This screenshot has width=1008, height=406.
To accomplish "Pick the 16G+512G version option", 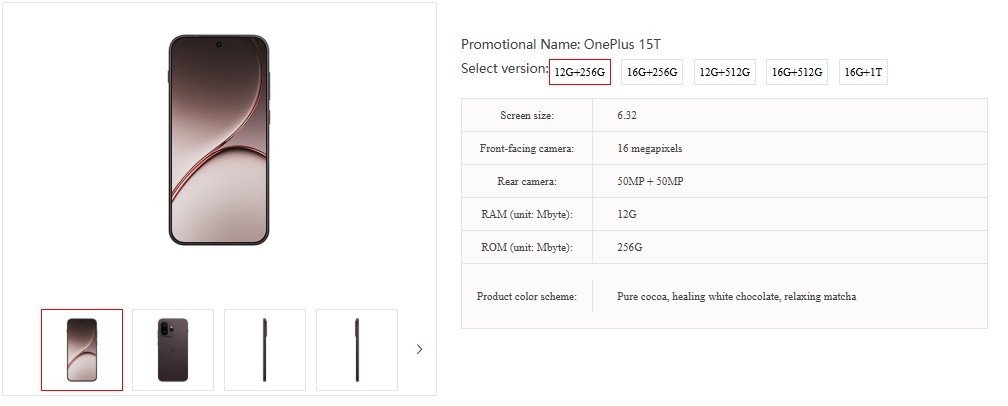I will (x=797, y=72).
